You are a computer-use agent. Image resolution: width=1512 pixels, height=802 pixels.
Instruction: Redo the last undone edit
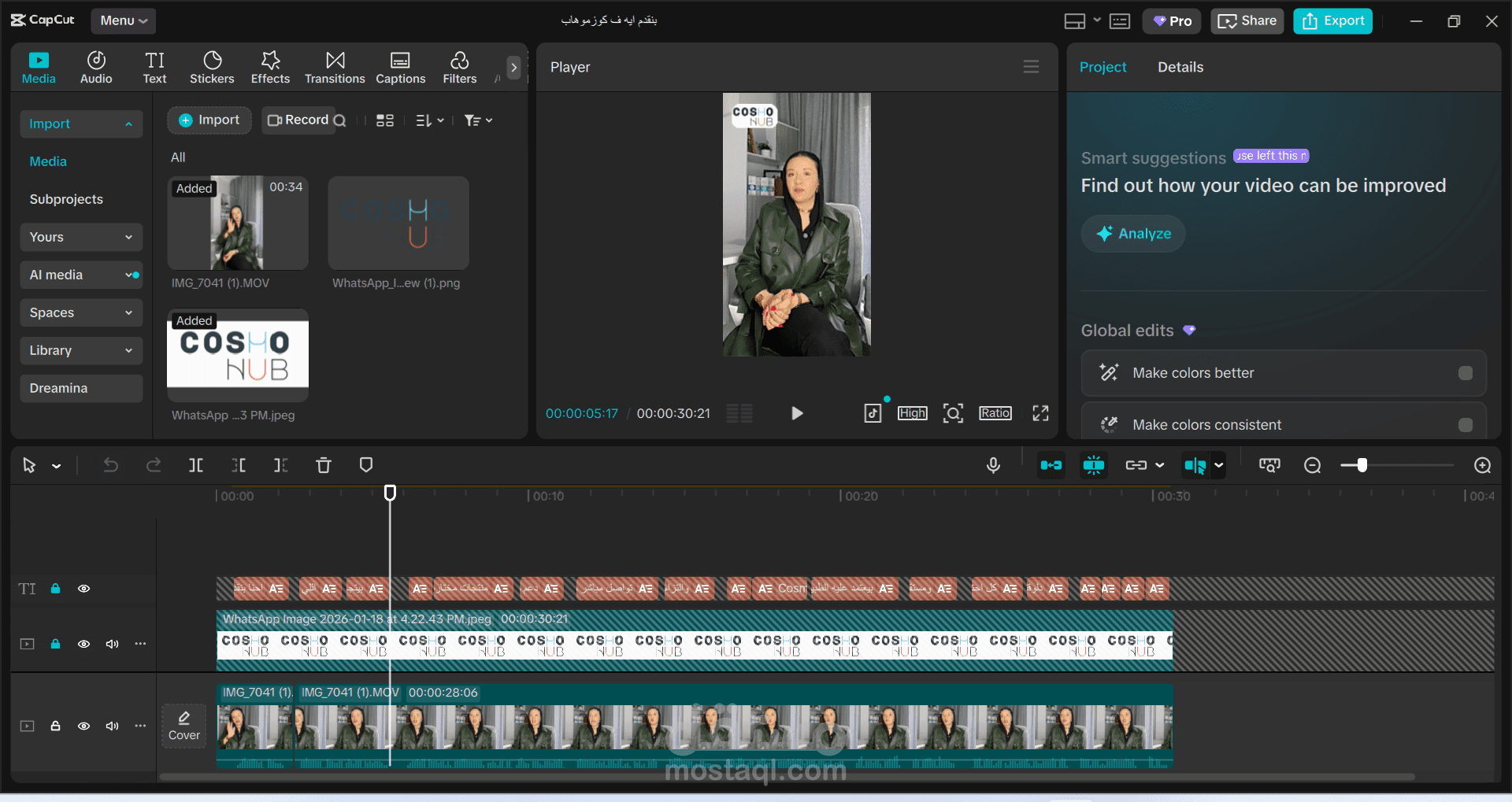(154, 465)
